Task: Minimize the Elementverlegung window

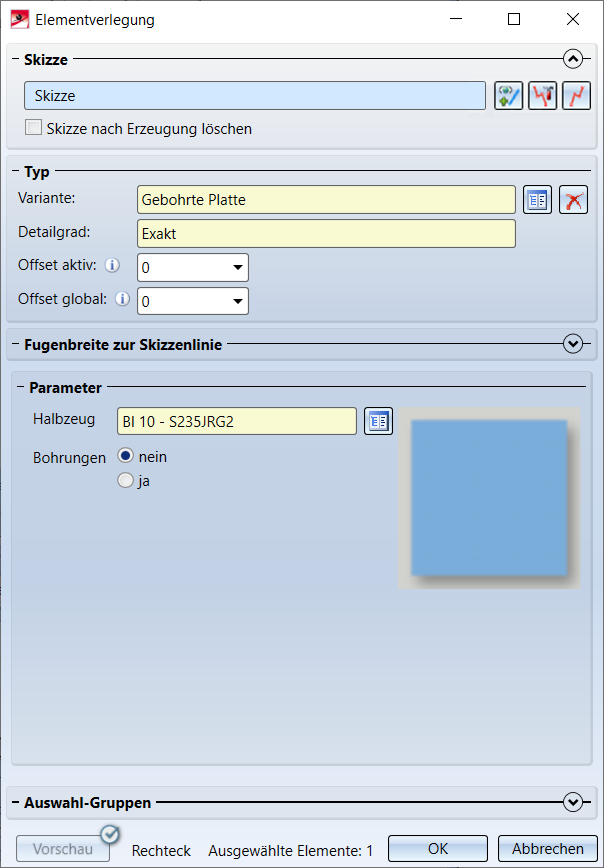Action: (x=456, y=19)
